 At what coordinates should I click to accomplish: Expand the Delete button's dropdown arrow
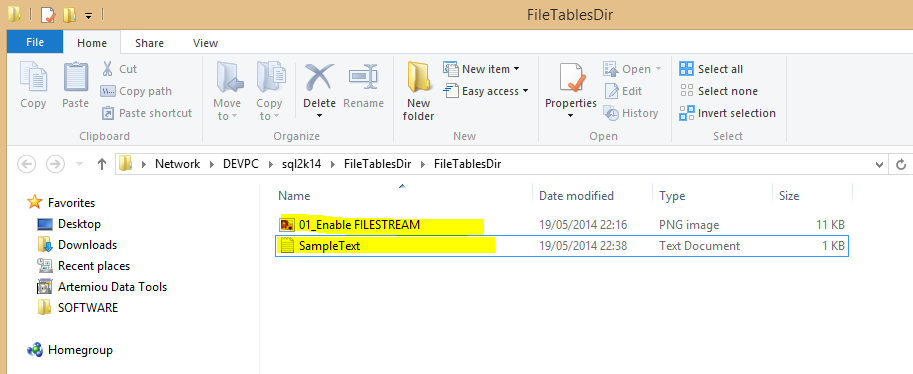[x=319, y=116]
